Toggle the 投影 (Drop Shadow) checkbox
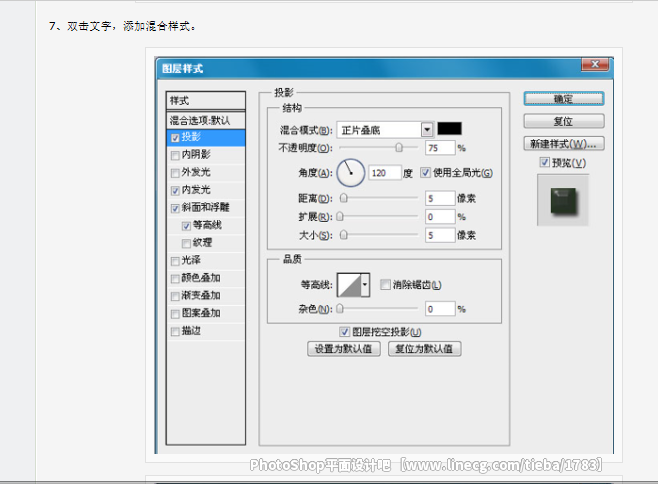The height and width of the screenshot is (484, 658). 175,138
